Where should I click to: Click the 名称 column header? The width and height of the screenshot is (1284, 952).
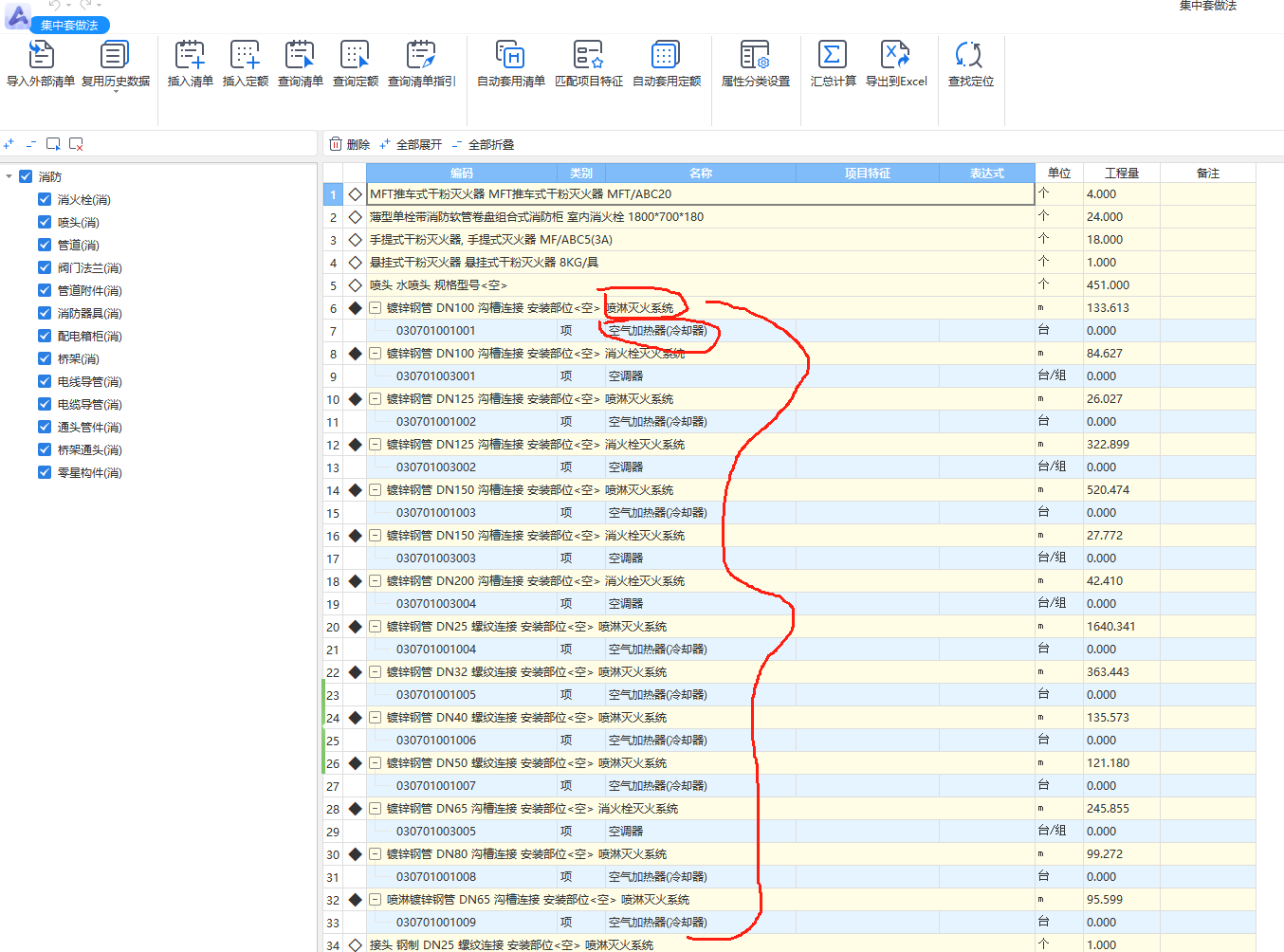point(701,173)
